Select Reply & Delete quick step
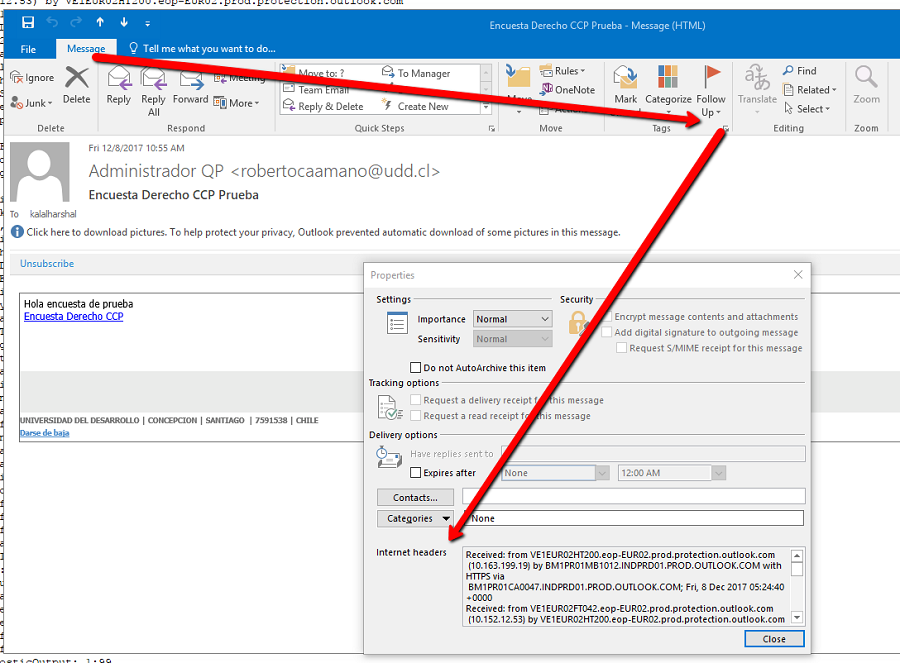Viewport: 900px width, 663px height. point(323,106)
